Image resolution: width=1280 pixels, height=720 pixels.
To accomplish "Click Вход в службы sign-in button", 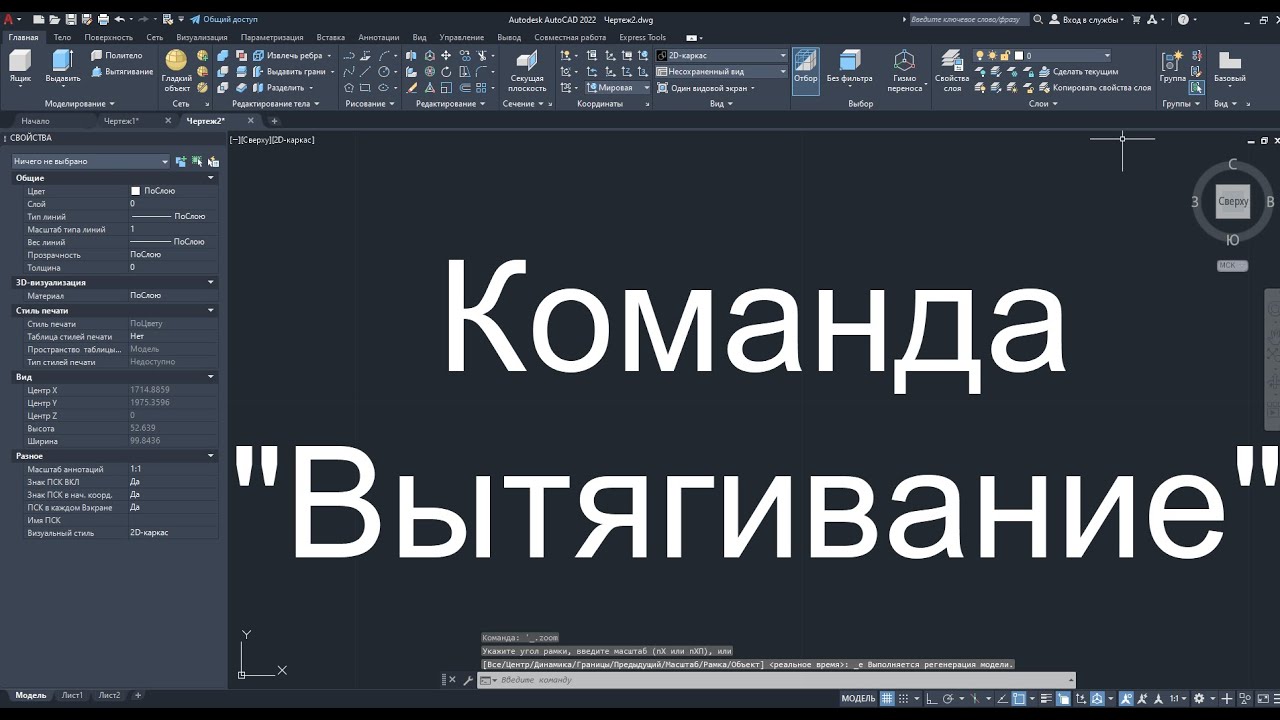I will click(x=1086, y=19).
